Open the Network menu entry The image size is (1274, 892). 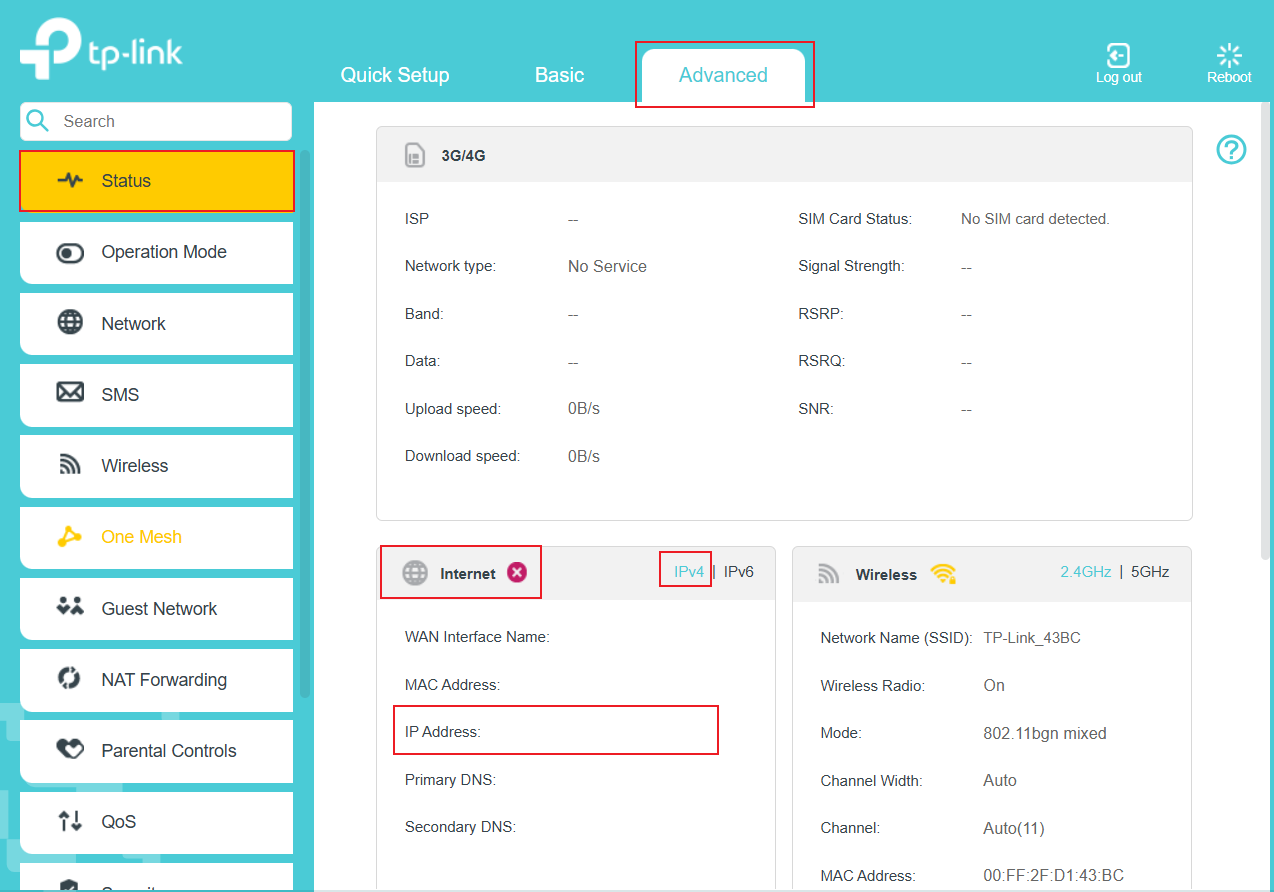pos(133,324)
